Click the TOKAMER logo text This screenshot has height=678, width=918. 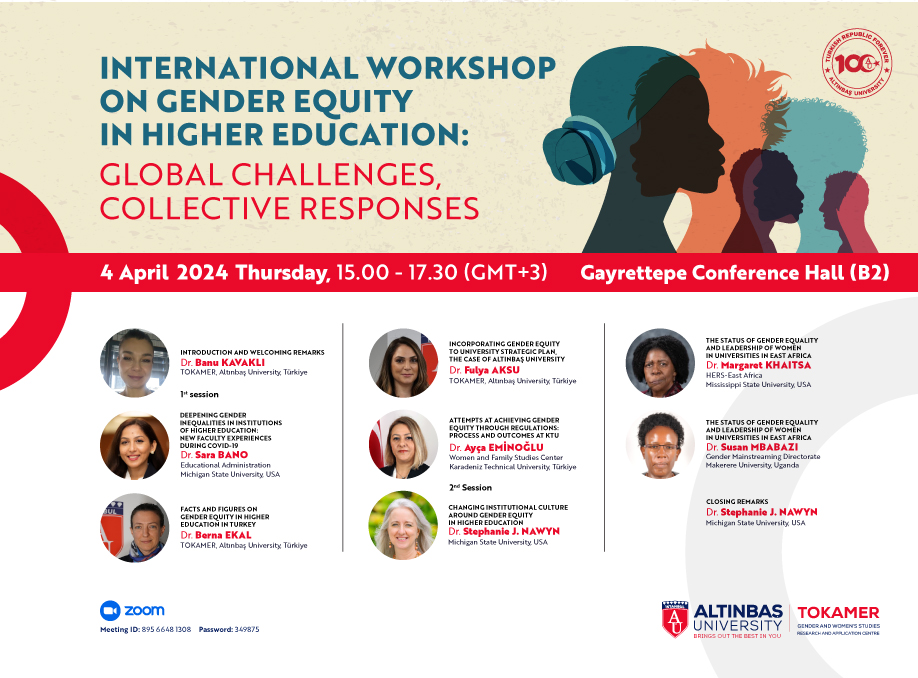click(x=838, y=612)
